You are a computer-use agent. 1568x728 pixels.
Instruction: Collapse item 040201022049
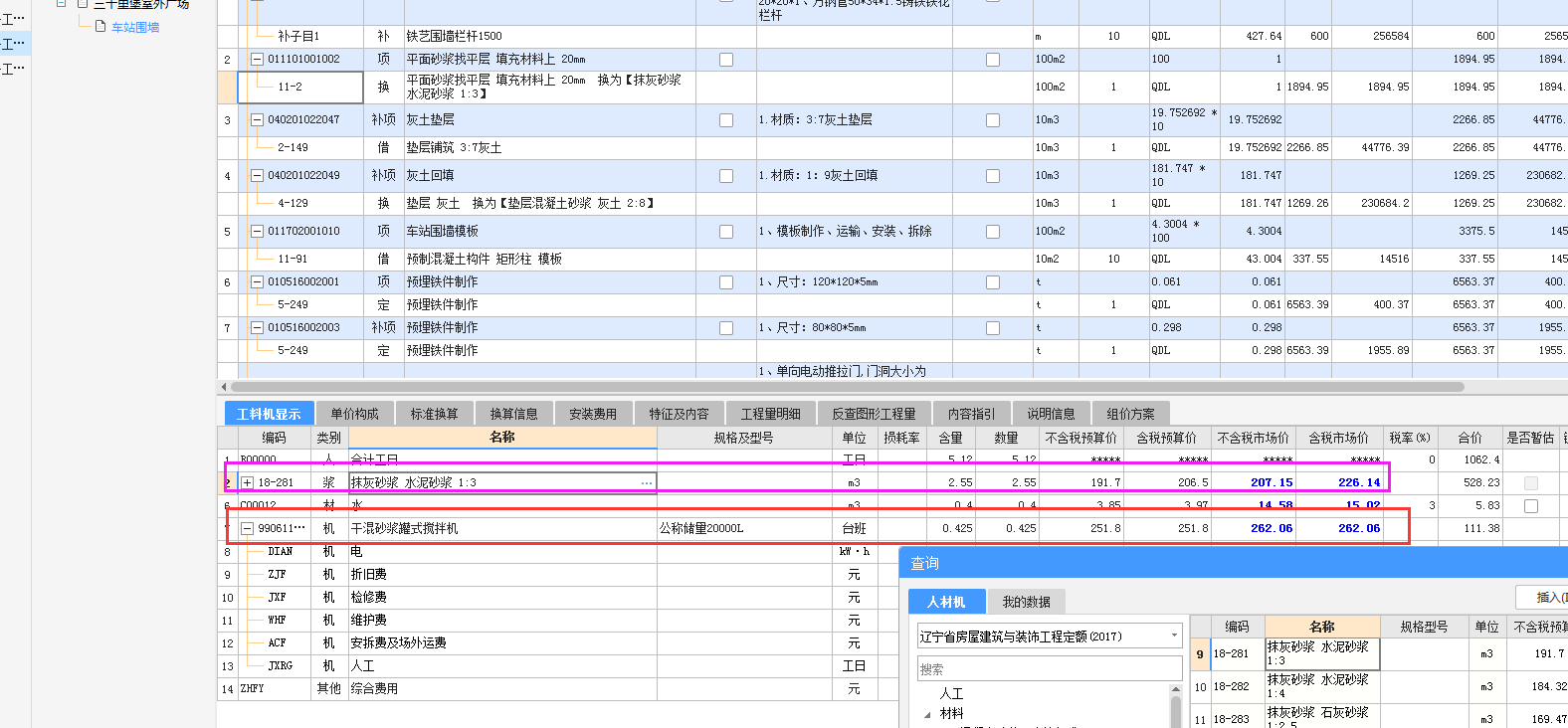(x=257, y=176)
